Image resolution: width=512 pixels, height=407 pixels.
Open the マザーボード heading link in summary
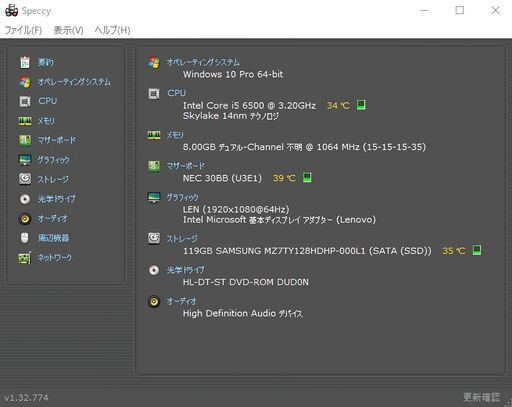pyautogui.click(x=186, y=166)
